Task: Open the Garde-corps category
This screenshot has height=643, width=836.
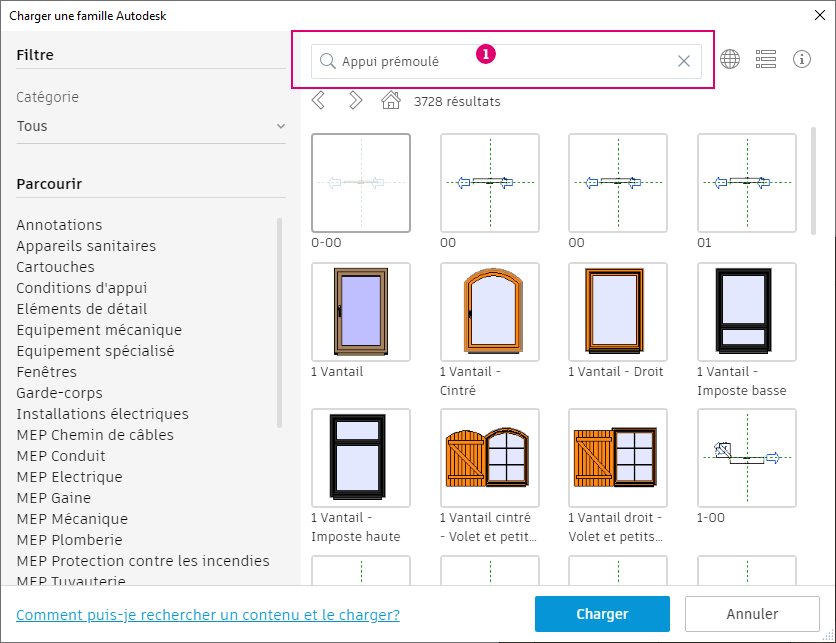Action: pyautogui.click(x=59, y=393)
